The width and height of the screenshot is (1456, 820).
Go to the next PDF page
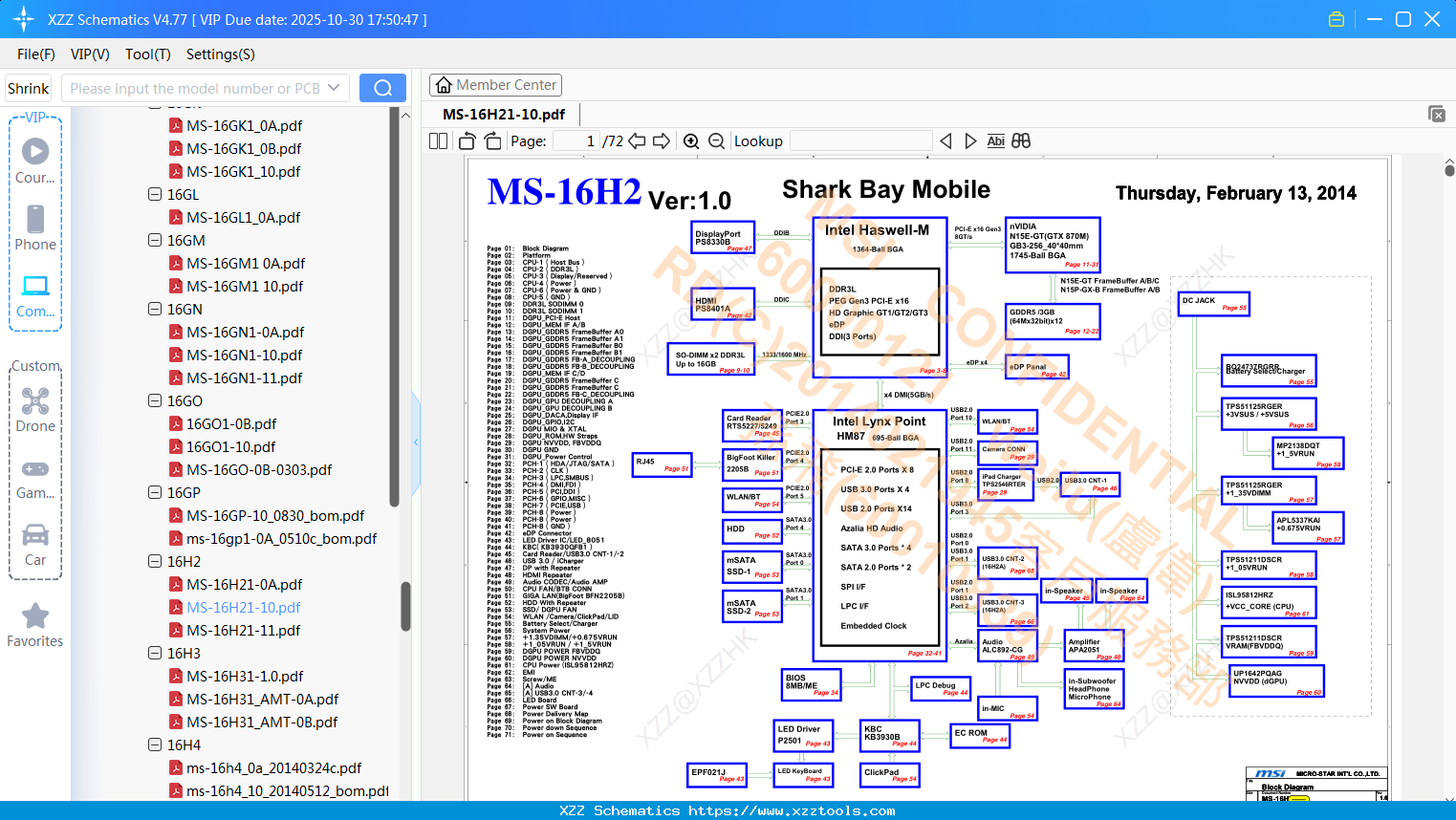pos(662,141)
